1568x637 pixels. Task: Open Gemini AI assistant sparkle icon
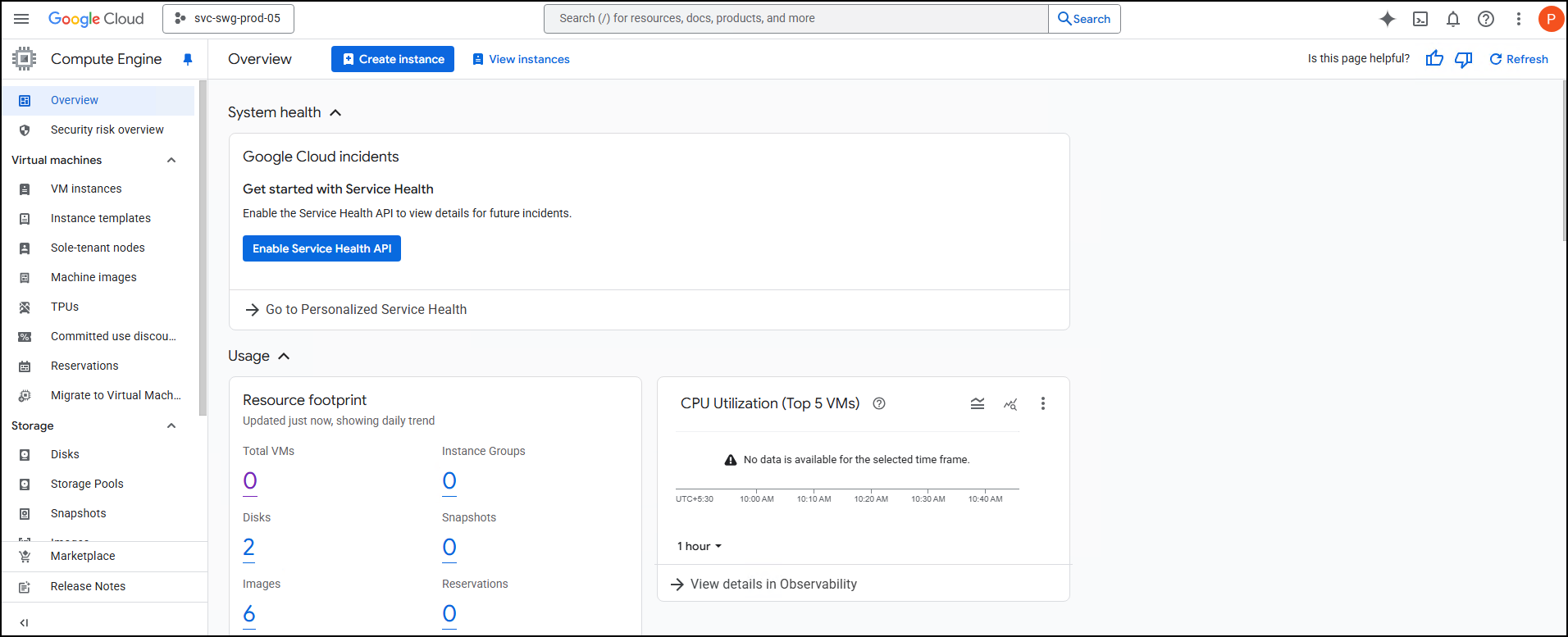pyautogui.click(x=1387, y=19)
